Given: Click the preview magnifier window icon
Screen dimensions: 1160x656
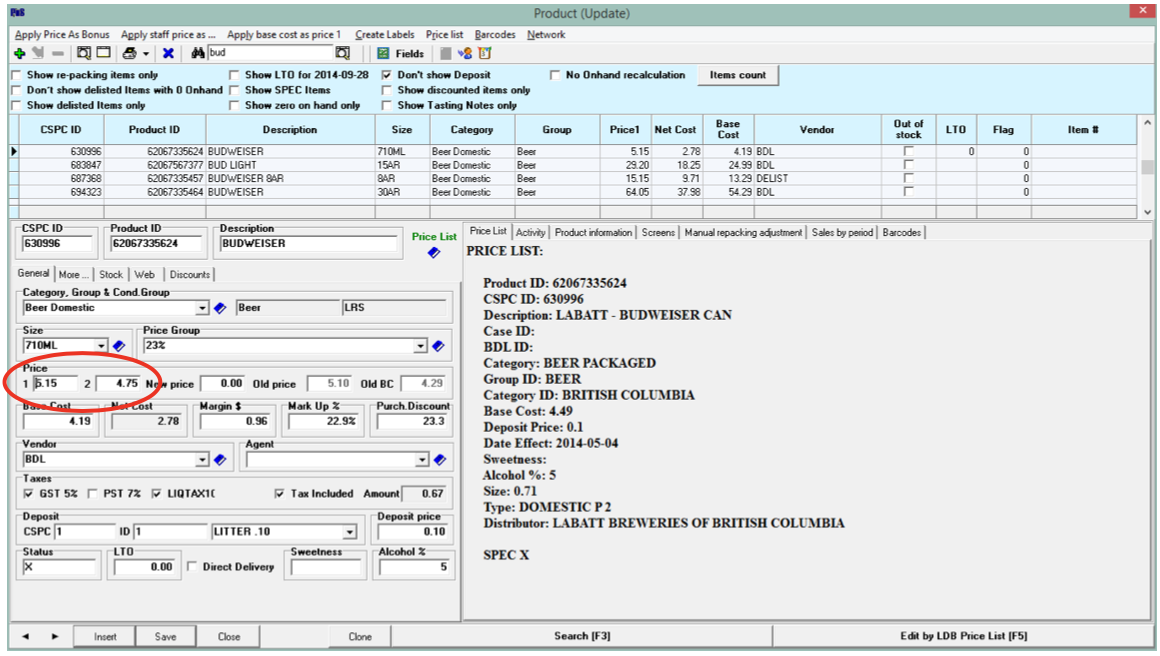Looking at the screenshot, I should [x=84, y=53].
